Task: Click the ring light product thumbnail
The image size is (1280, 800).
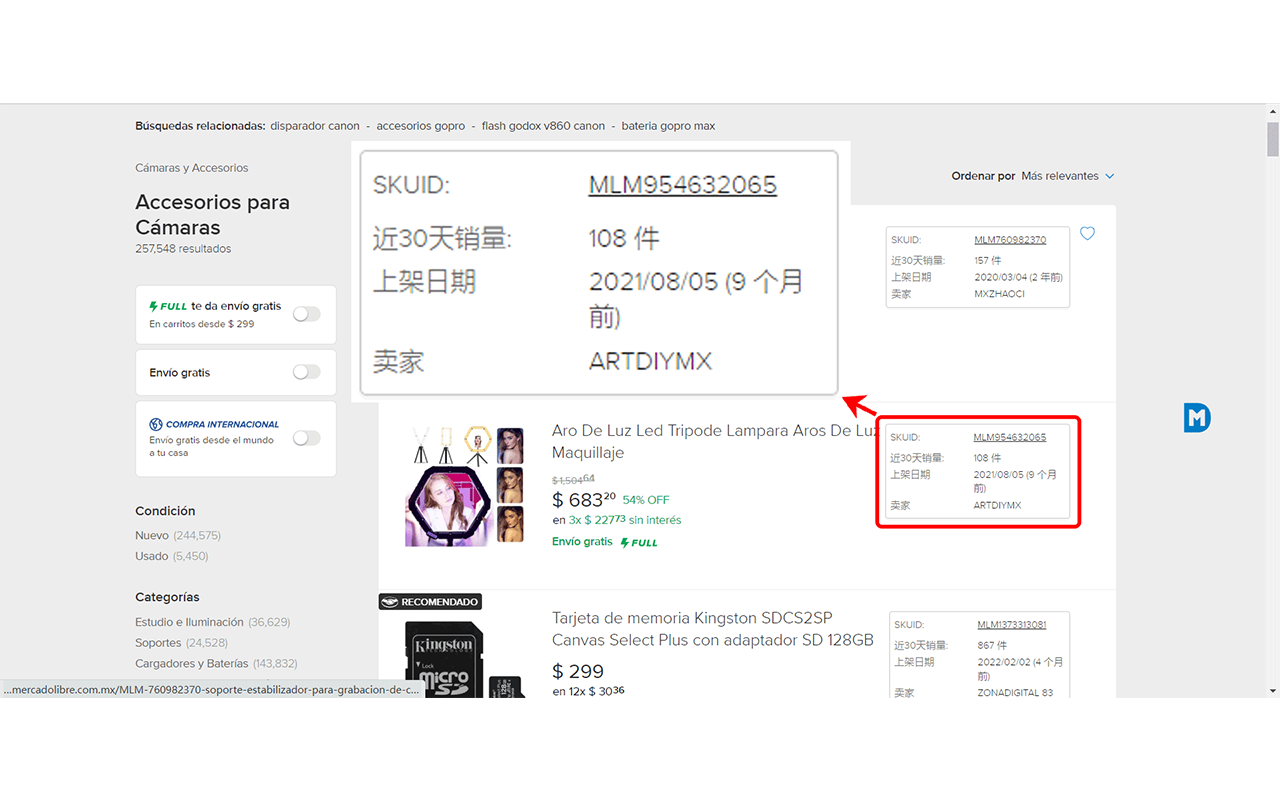Action: click(x=465, y=485)
